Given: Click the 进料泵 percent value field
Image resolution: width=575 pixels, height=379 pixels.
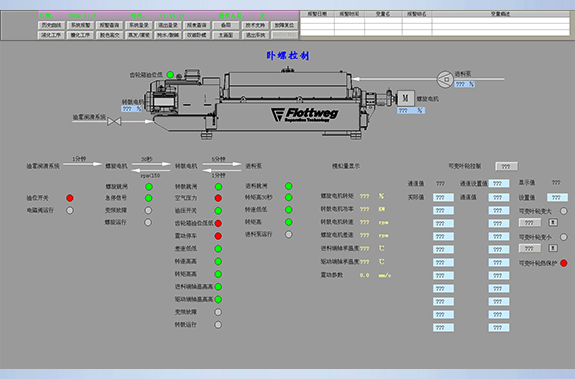Looking at the screenshot, I should [x=465, y=84].
